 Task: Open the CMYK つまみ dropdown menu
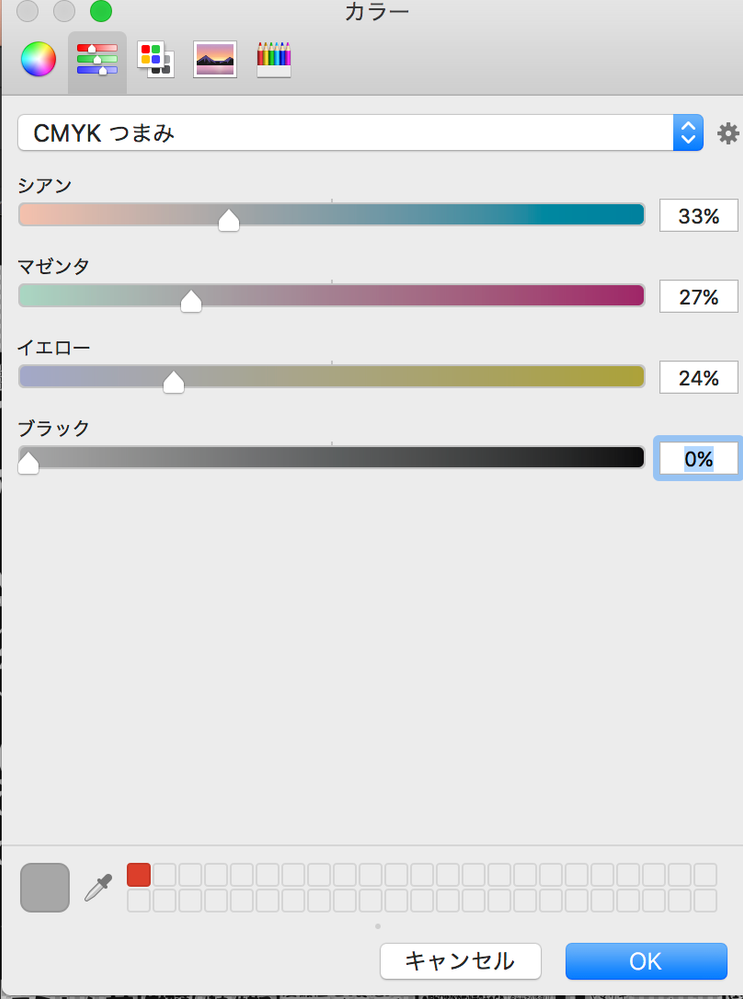tap(360, 133)
